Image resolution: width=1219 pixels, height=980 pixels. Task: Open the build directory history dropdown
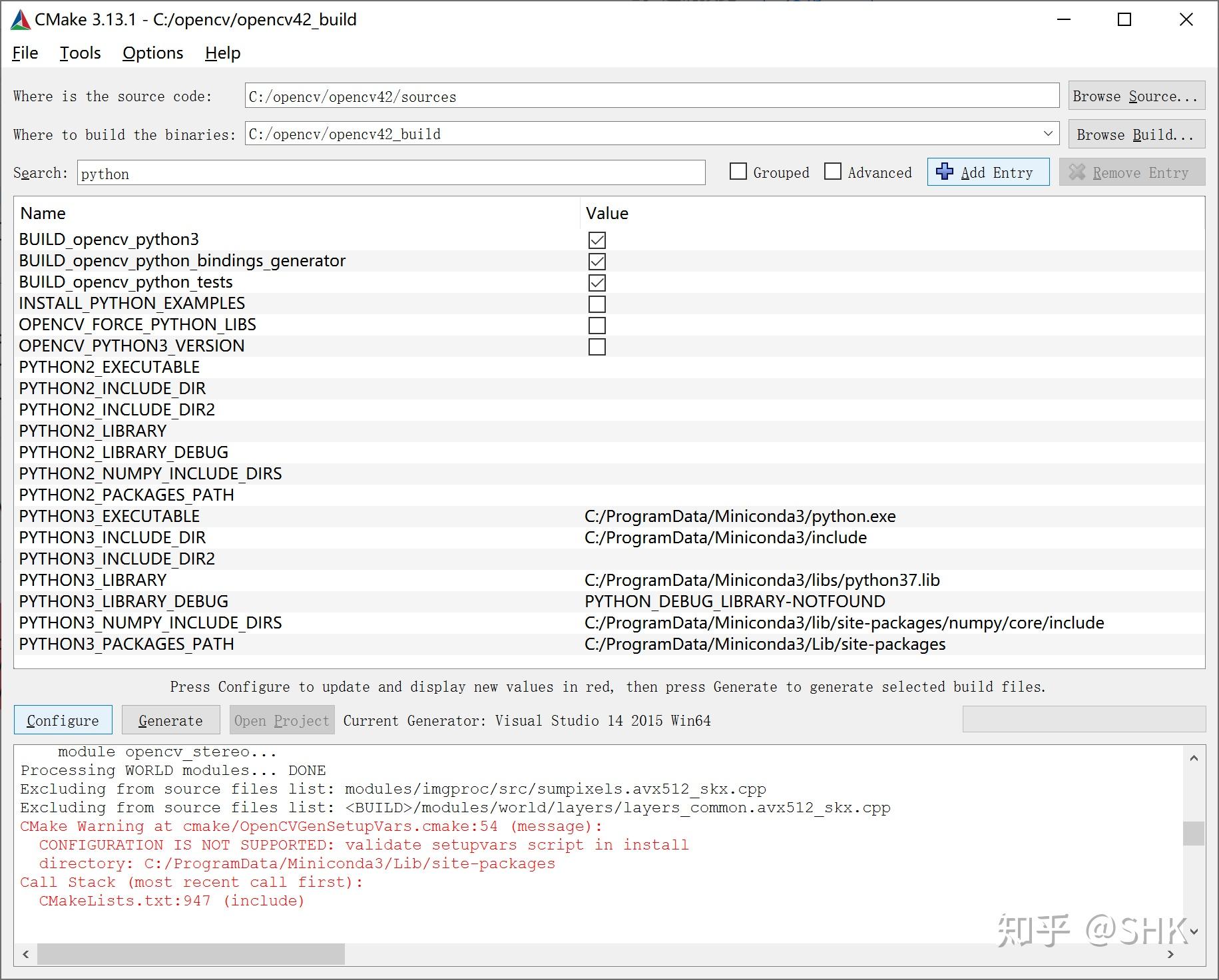(1049, 133)
